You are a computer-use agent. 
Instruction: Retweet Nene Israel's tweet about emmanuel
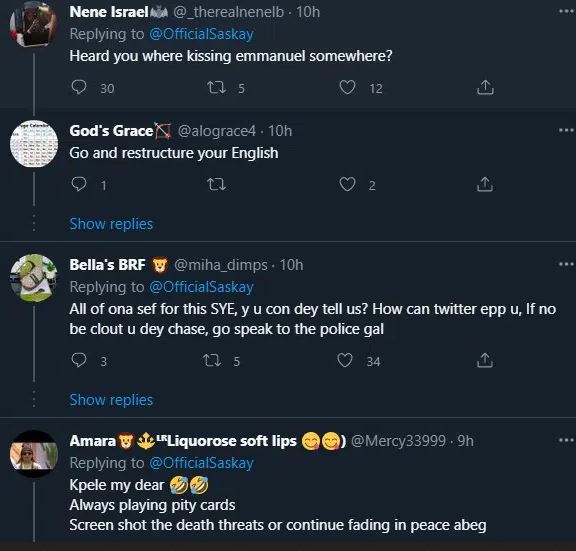[x=216, y=87]
